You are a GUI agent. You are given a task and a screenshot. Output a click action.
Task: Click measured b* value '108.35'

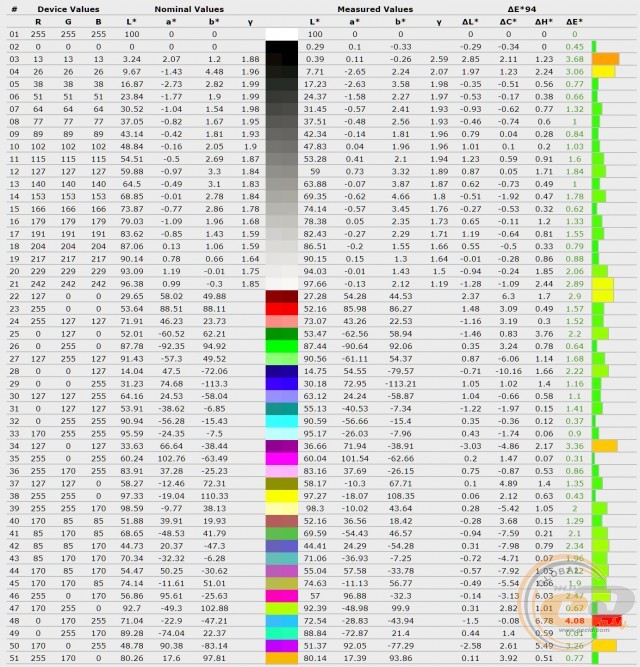(x=401, y=496)
